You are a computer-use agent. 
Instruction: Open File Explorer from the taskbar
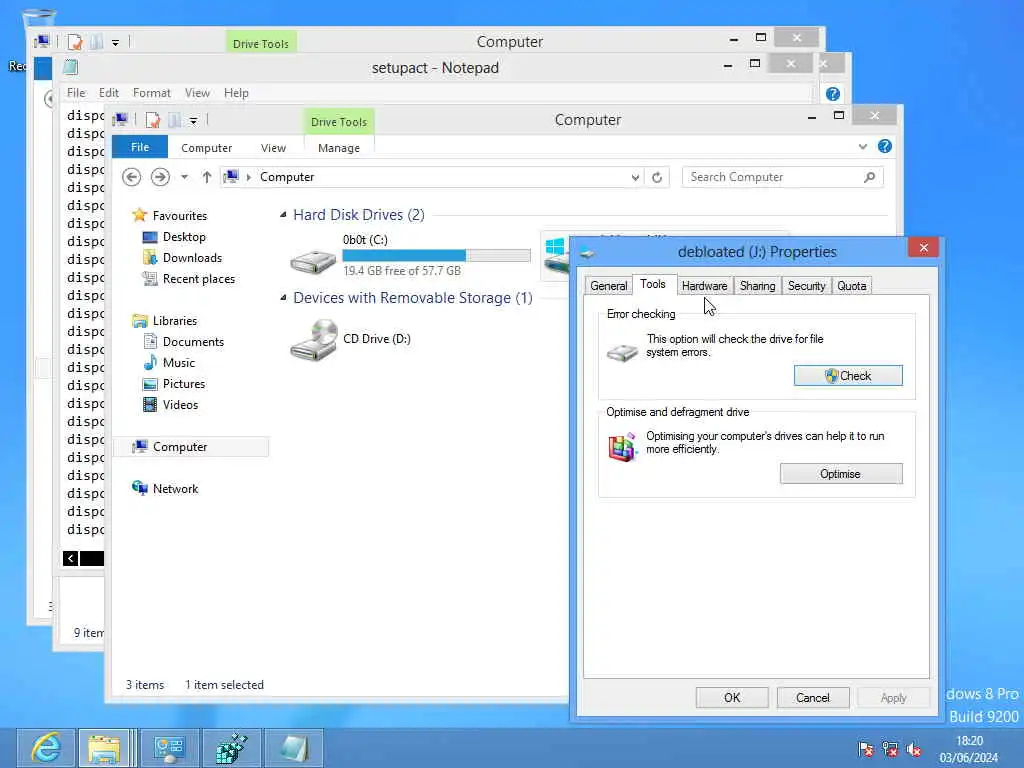(x=104, y=748)
